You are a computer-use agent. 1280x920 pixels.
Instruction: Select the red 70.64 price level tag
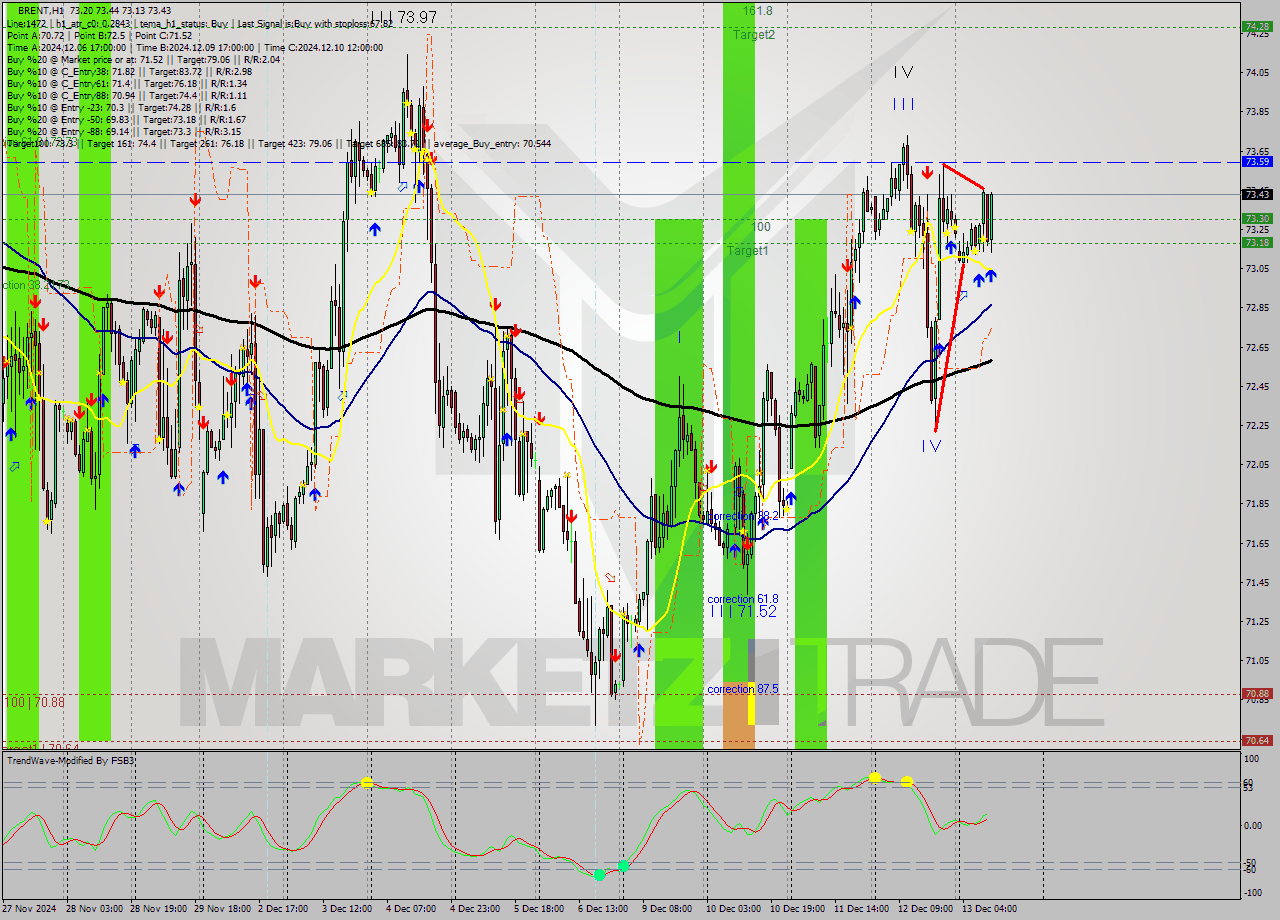pyautogui.click(x=1256, y=740)
